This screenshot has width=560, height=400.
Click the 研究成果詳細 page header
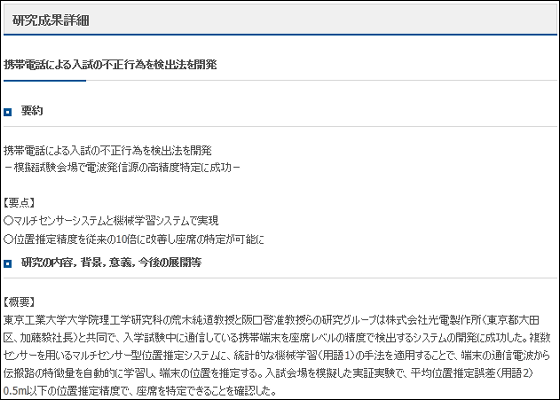(51, 20)
